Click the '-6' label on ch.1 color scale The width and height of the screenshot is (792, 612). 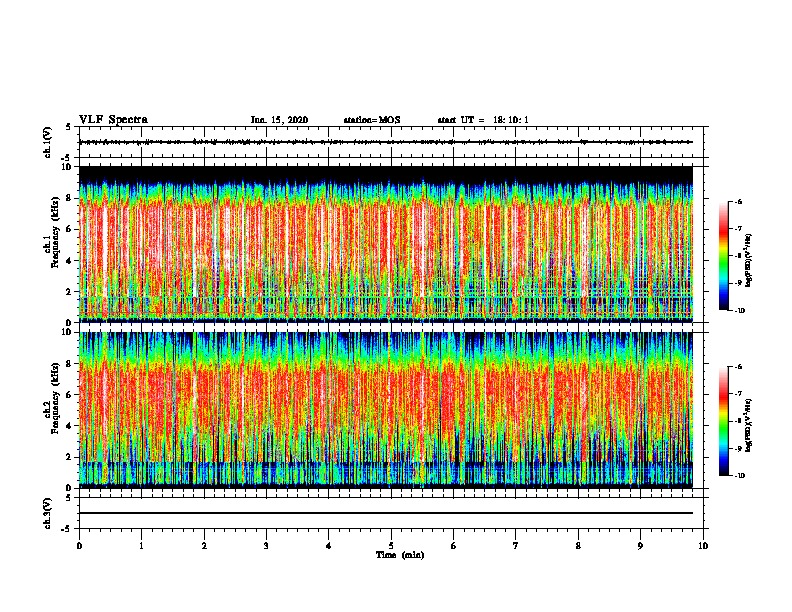(x=738, y=202)
